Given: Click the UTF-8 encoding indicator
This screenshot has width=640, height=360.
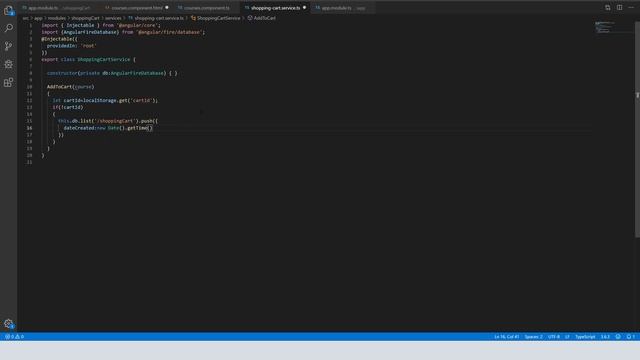Looking at the screenshot, I should (x=554, y=337).
